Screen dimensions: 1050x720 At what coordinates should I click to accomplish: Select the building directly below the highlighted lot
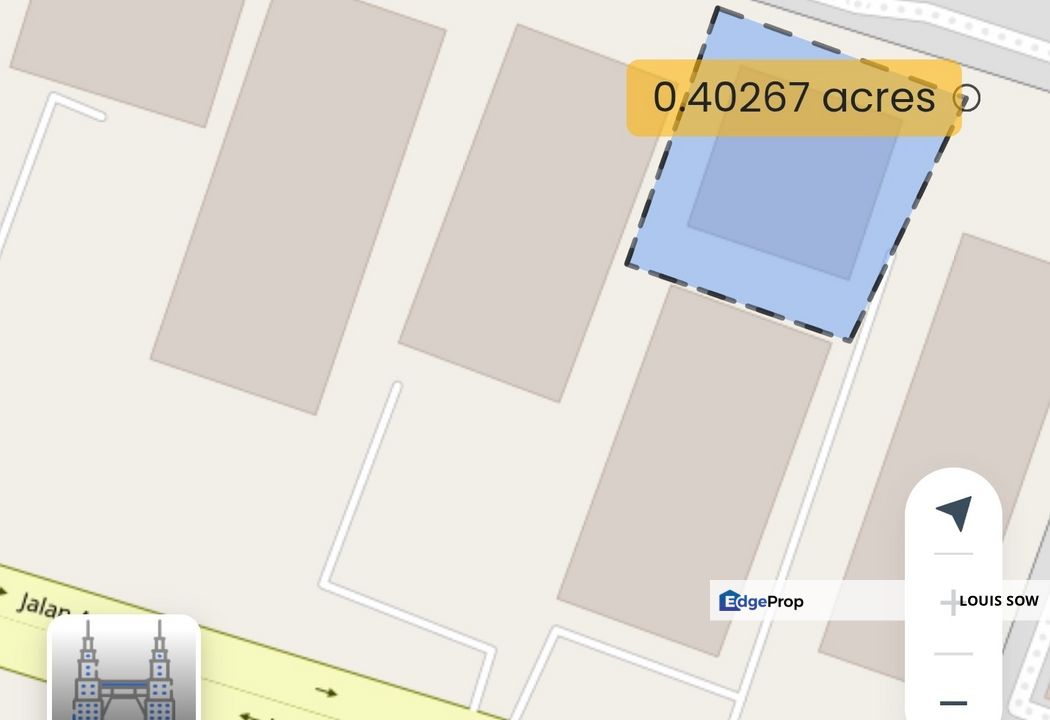[694, 469]
